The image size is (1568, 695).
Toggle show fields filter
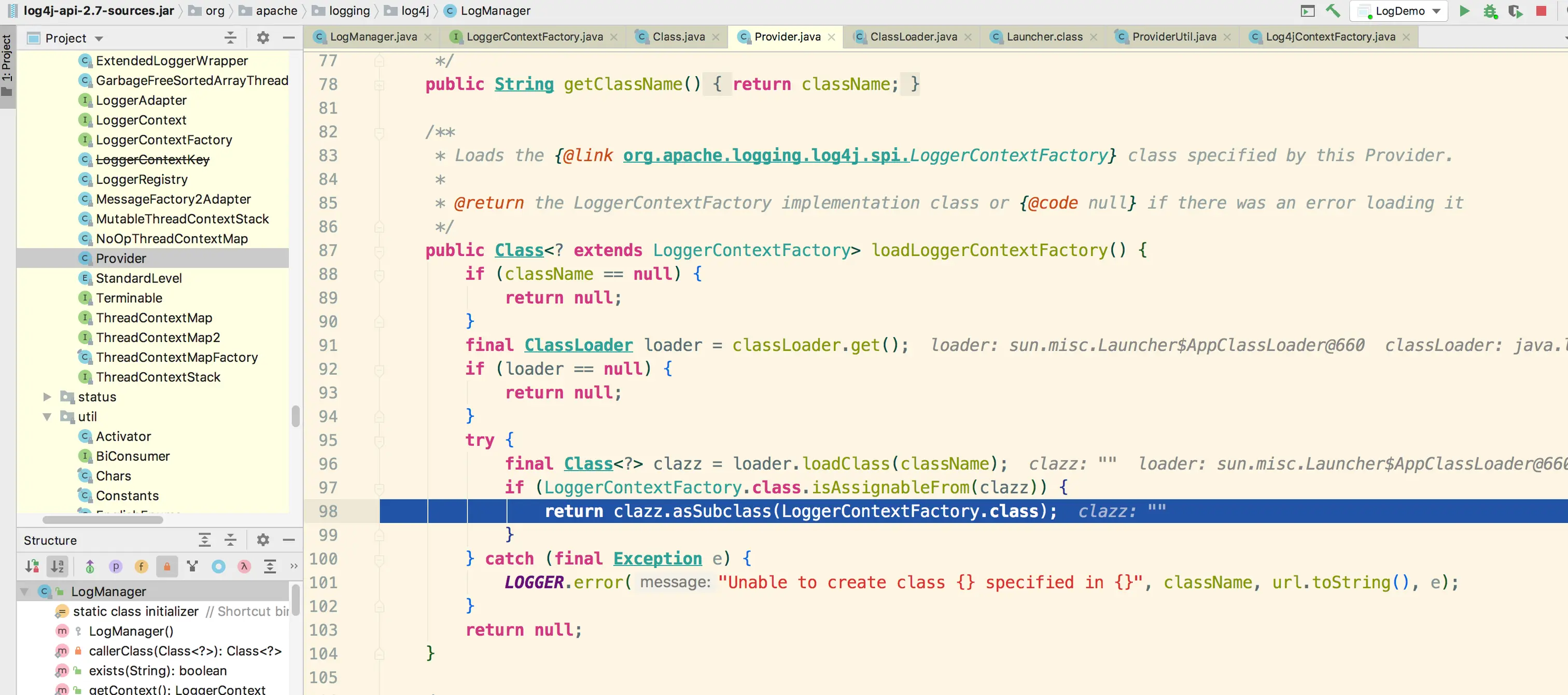(x=141, y=566)
